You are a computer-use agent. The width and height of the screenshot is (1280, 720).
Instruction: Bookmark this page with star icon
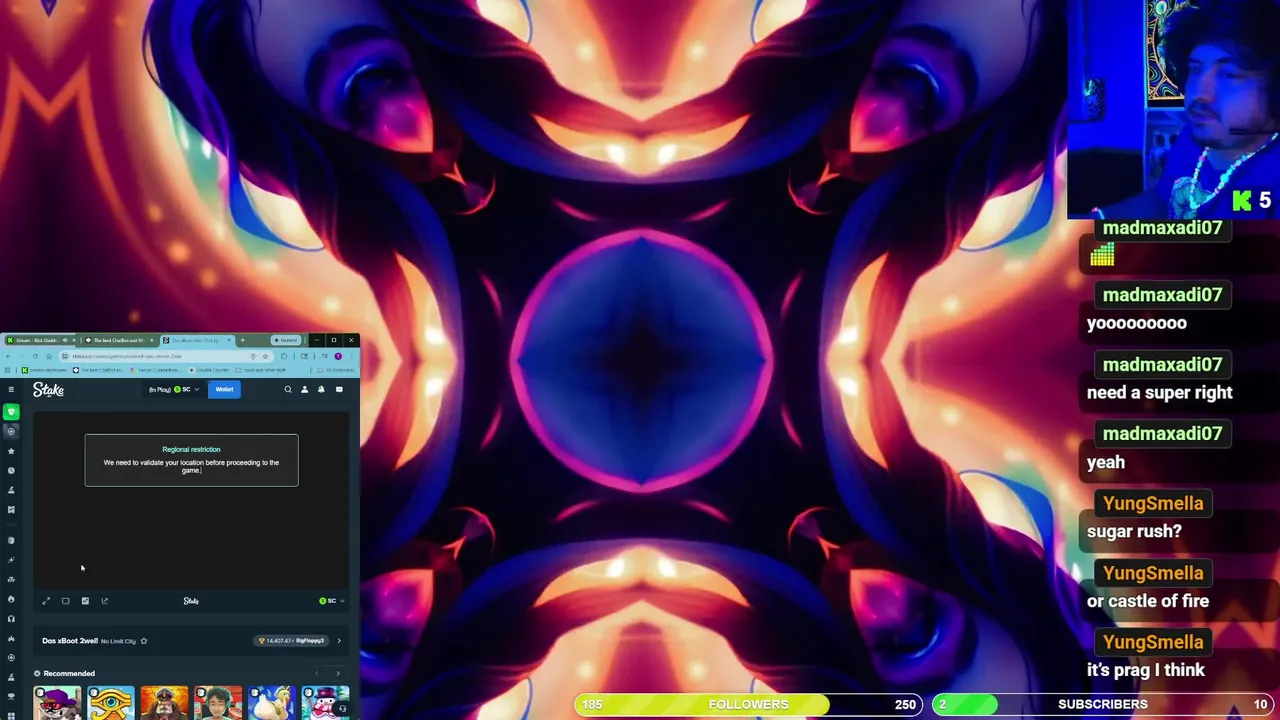click(265, 356)
